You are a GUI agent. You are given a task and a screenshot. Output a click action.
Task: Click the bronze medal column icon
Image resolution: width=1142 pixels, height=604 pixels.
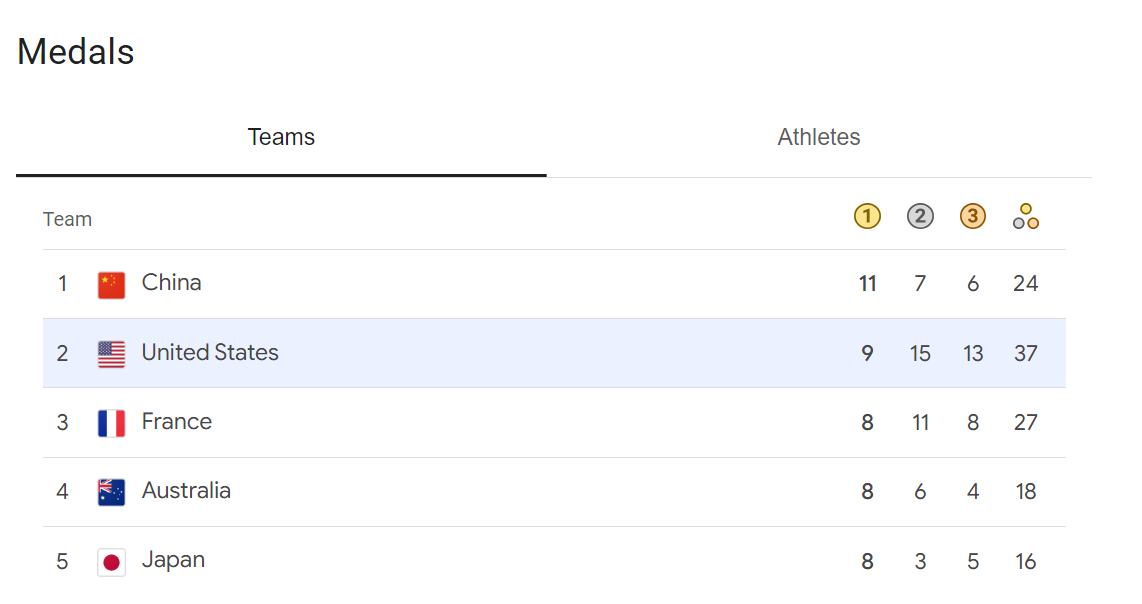tap(972, 216)
